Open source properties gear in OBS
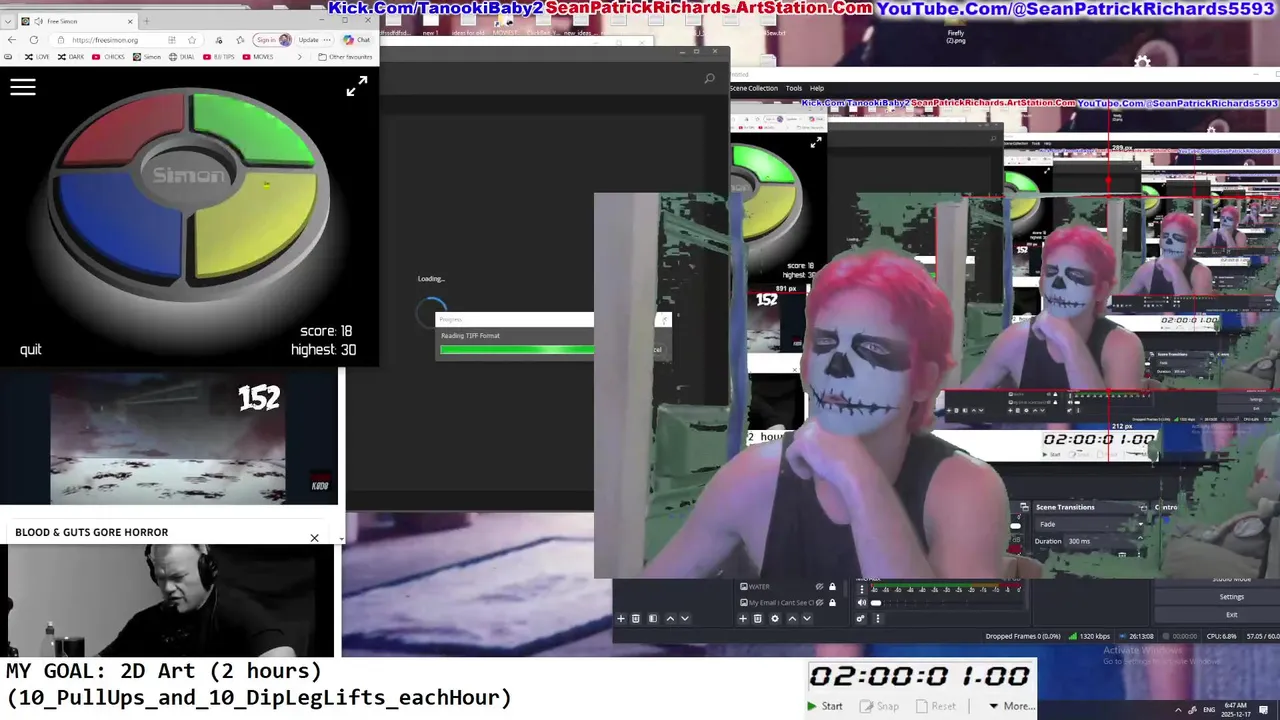 [x=775, y=618]
